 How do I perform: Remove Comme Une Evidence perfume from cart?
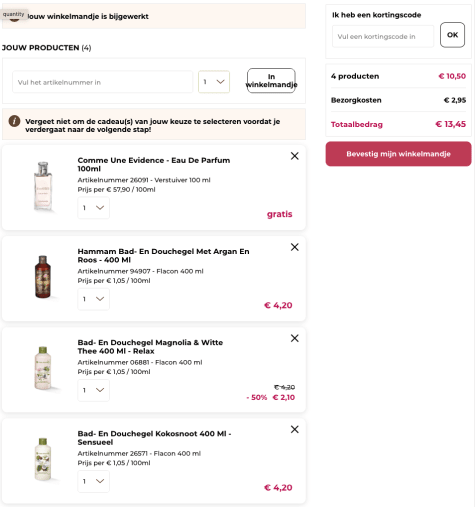(x=294, y=156)
